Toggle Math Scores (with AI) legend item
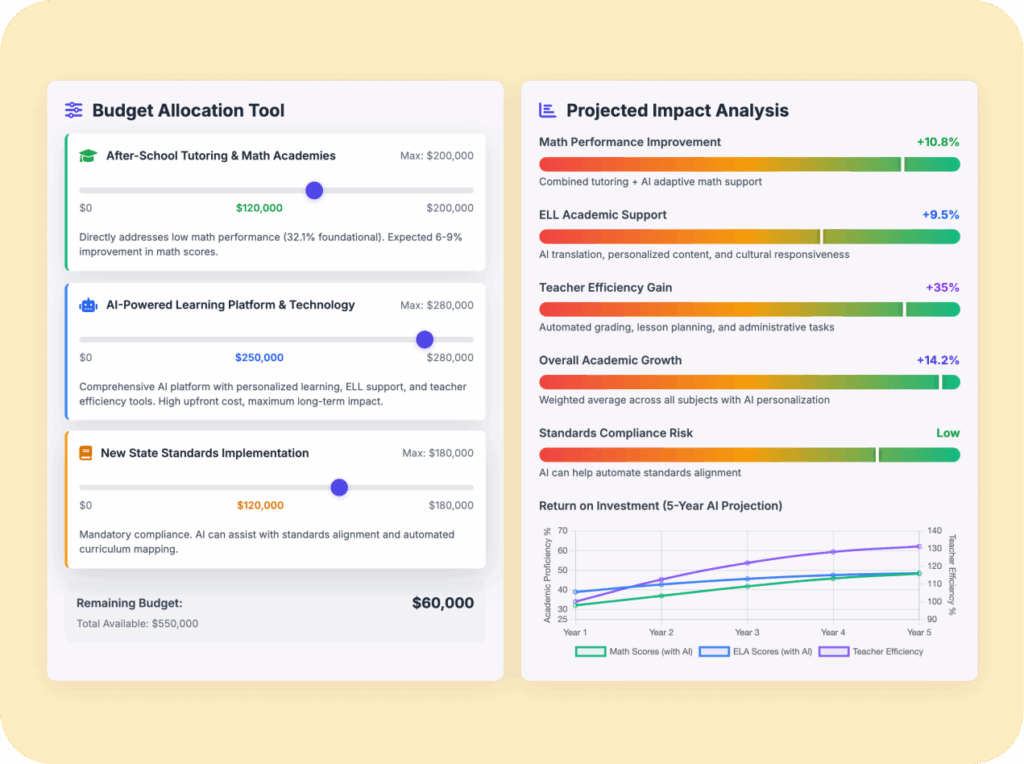The width and height of the screenshot is (1024, 764). click(637, 651)
